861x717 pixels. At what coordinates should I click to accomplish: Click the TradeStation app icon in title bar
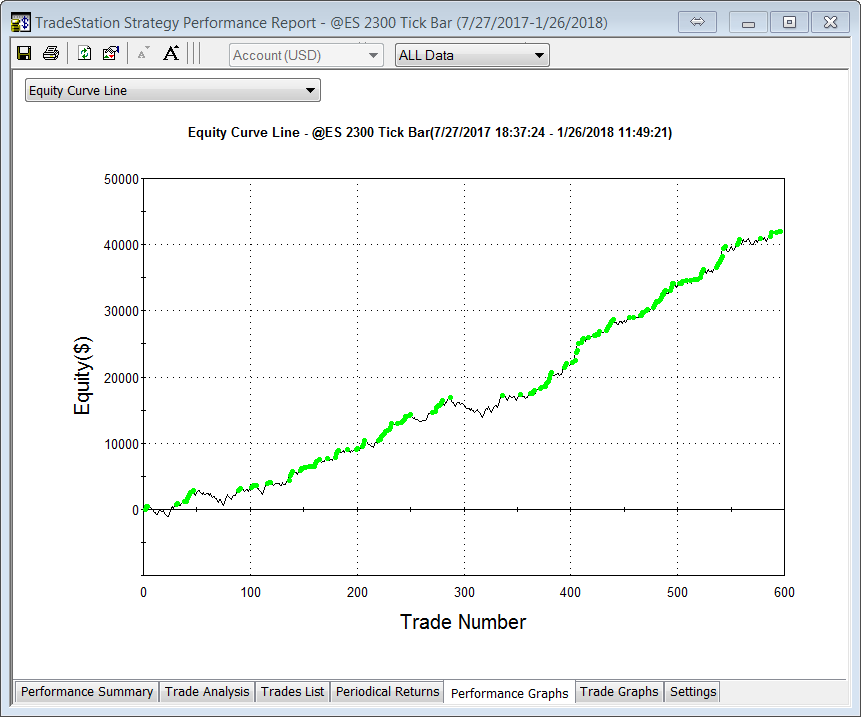(20, 22)
